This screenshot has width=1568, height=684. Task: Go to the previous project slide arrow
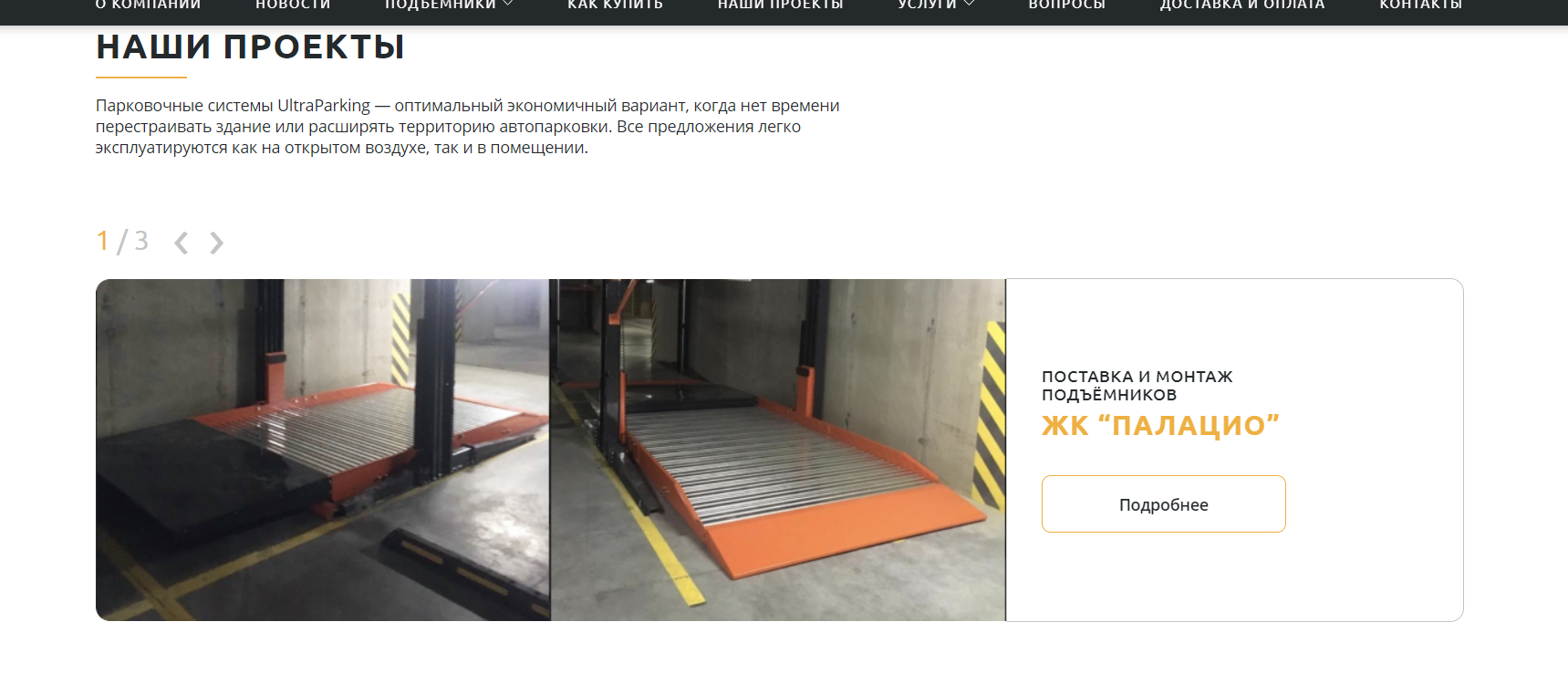182,243
